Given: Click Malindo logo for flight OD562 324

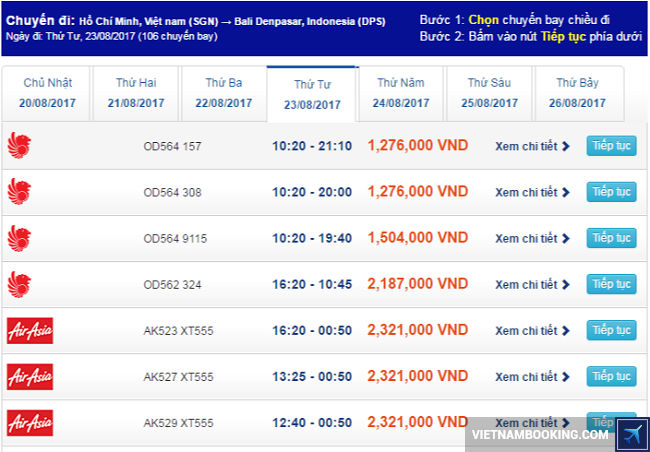Looking at the screenshot, I should tap(19, 284).
